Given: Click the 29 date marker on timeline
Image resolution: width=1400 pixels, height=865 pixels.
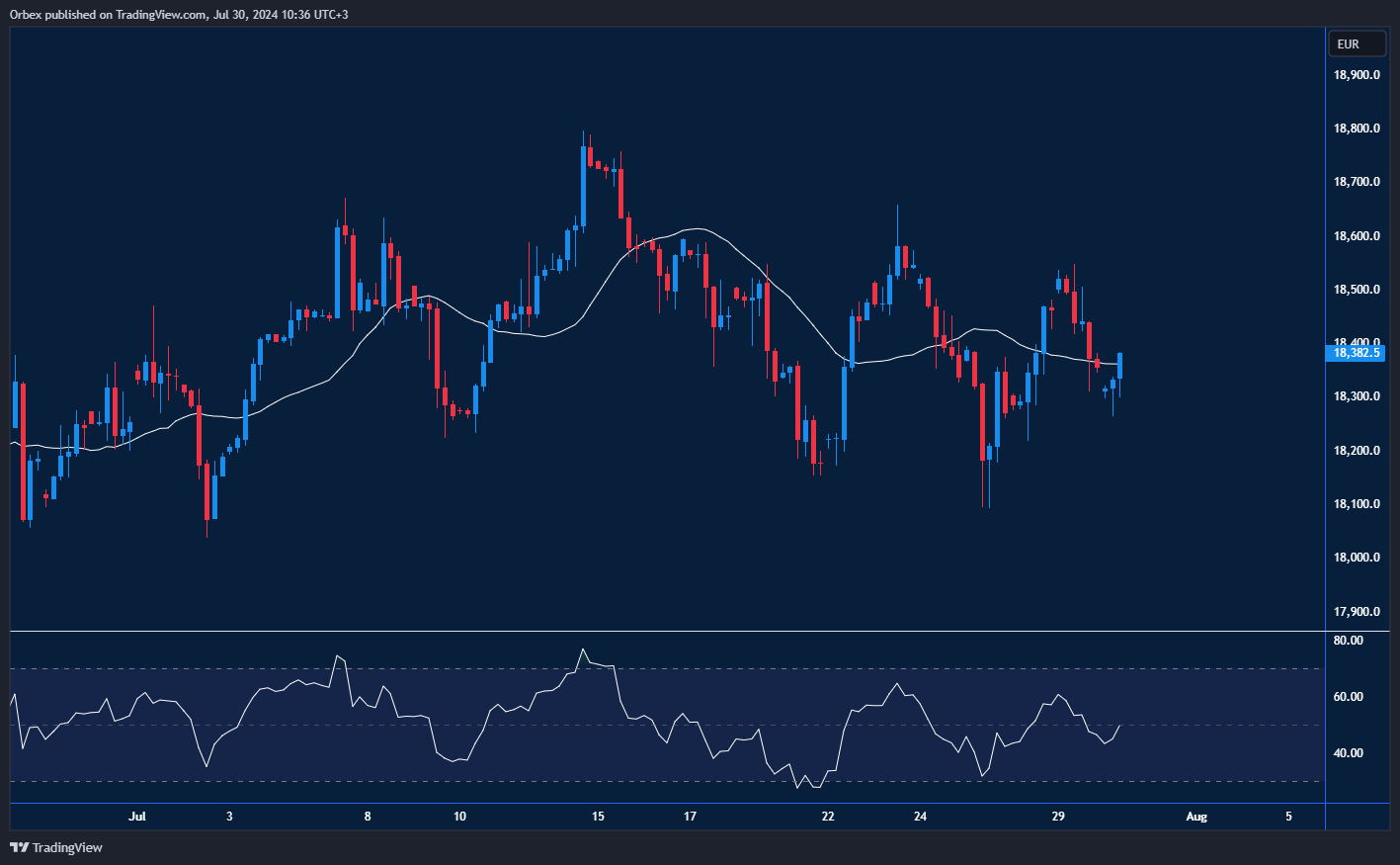Looking at the screenshot, I should pos(1058,817).
